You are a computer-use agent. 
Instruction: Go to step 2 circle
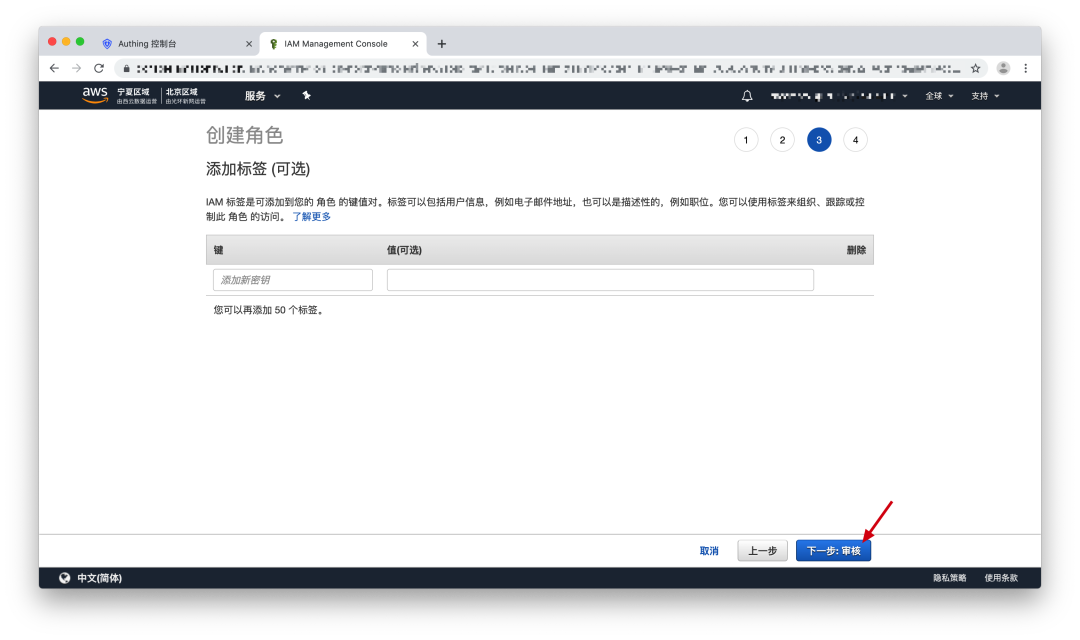(782, 140)
